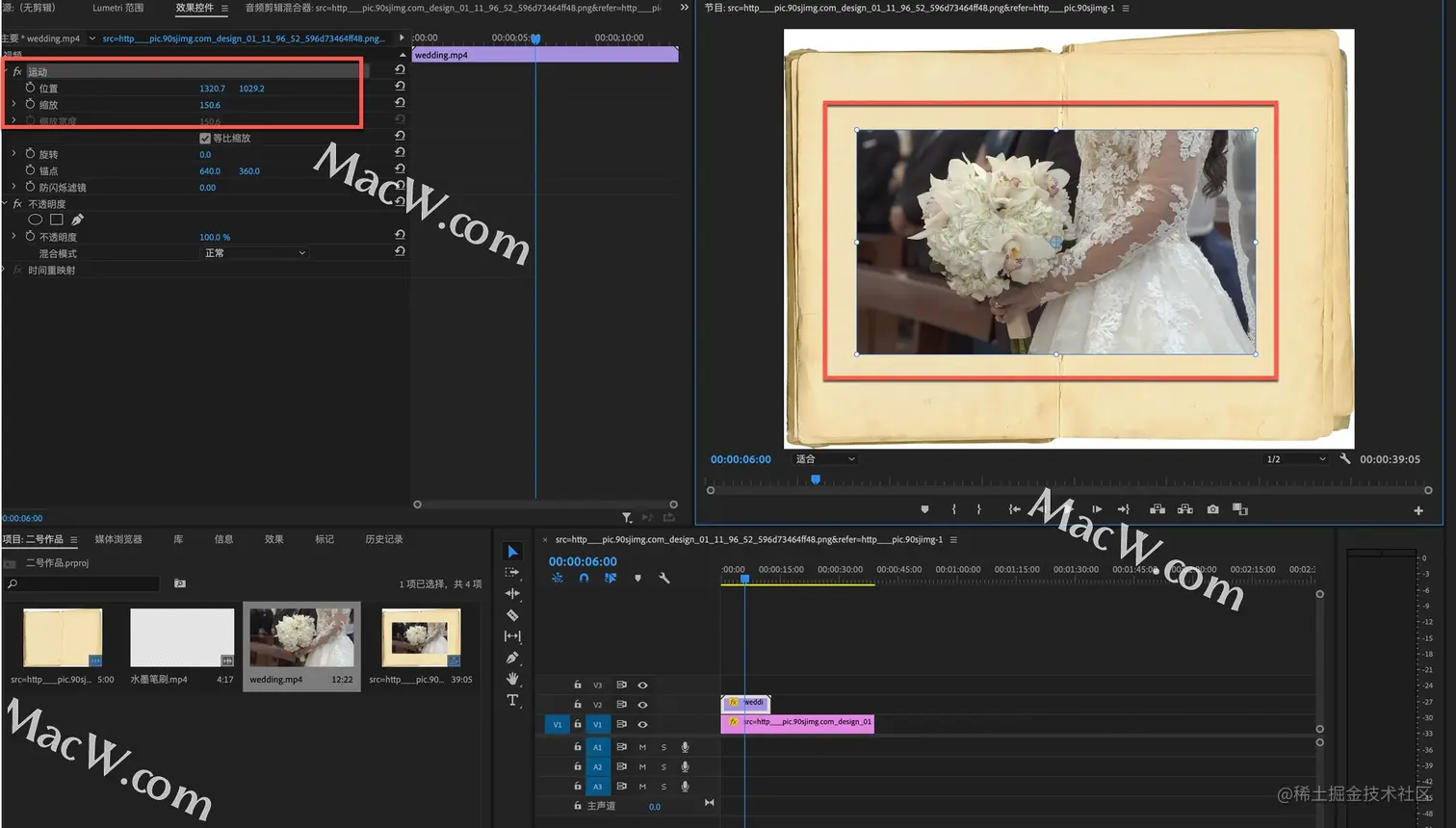Toggle snap in timeline magnet icon
1456x828 pixels.
click(584, 578)
